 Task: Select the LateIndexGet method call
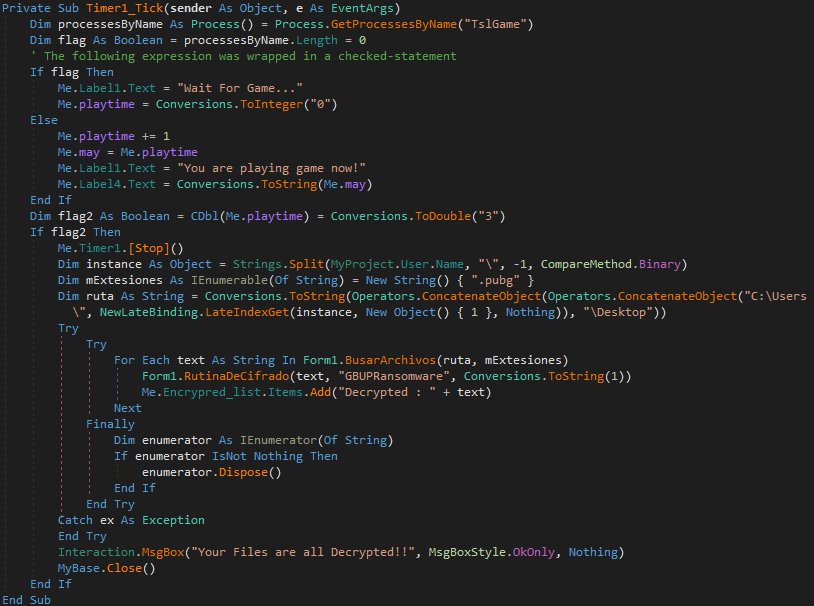tap(247, 312)
